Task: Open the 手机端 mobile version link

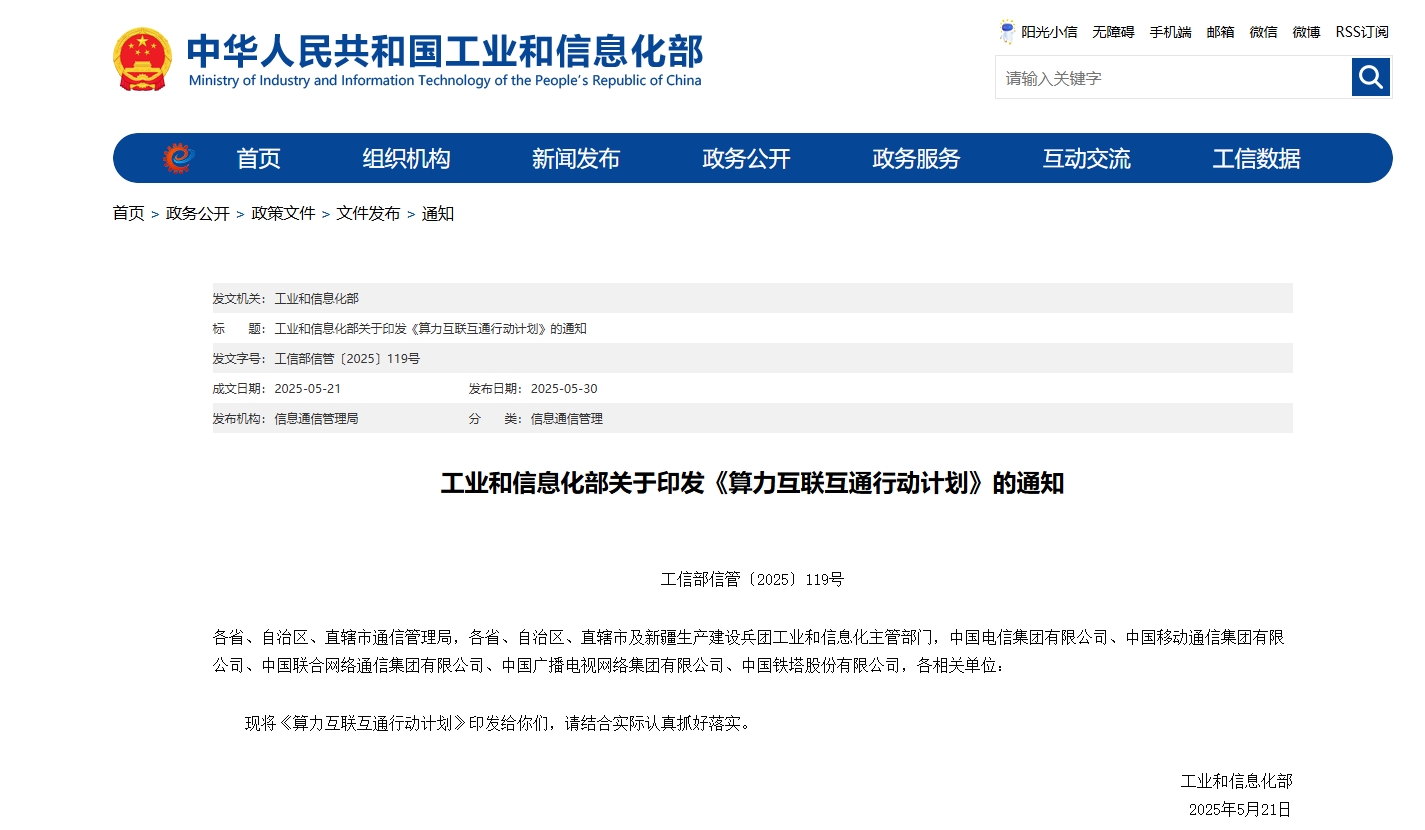Action: [1170, 32]
